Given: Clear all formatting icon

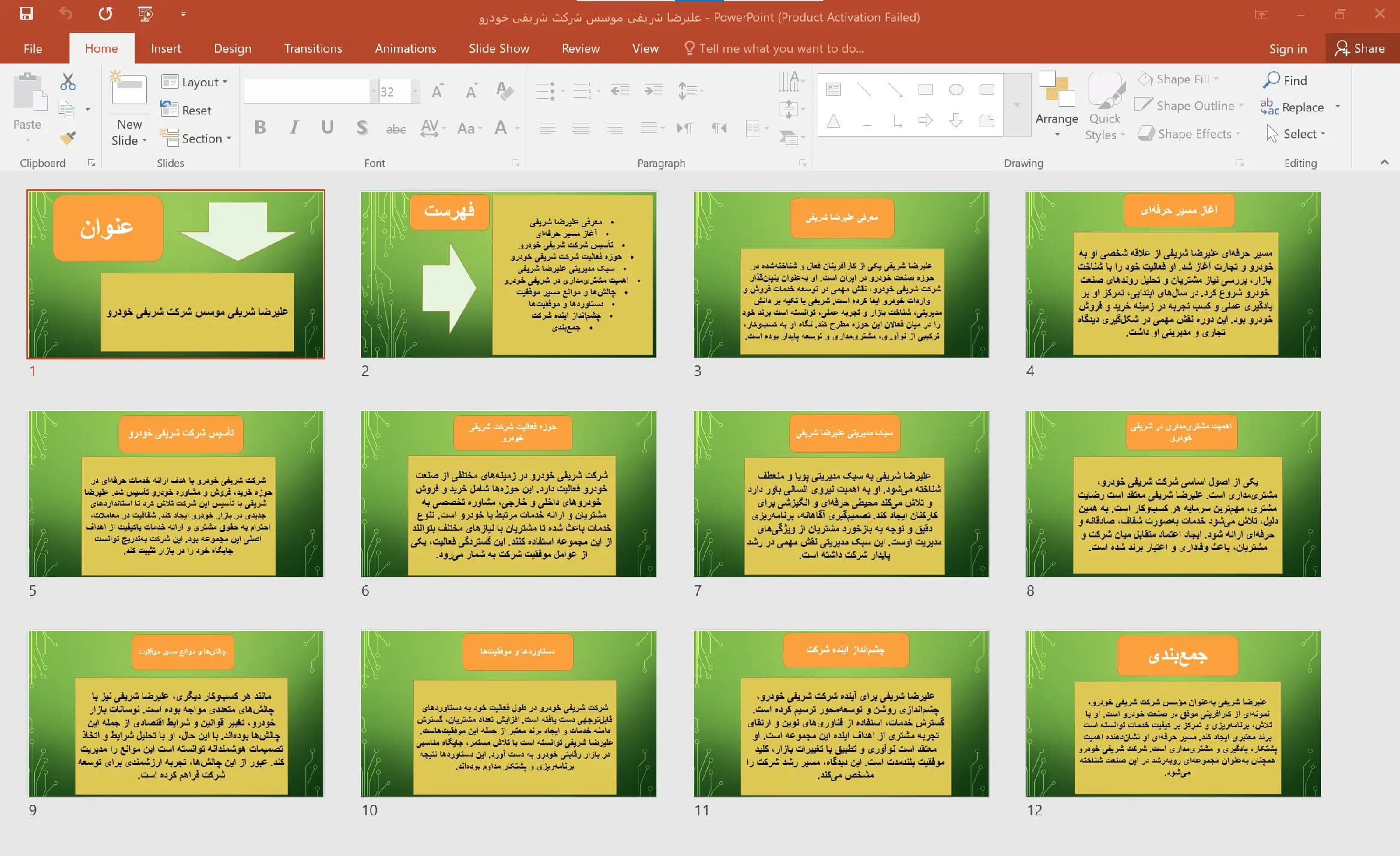Looking at the screenshot, I should click(x=505, y=91).
